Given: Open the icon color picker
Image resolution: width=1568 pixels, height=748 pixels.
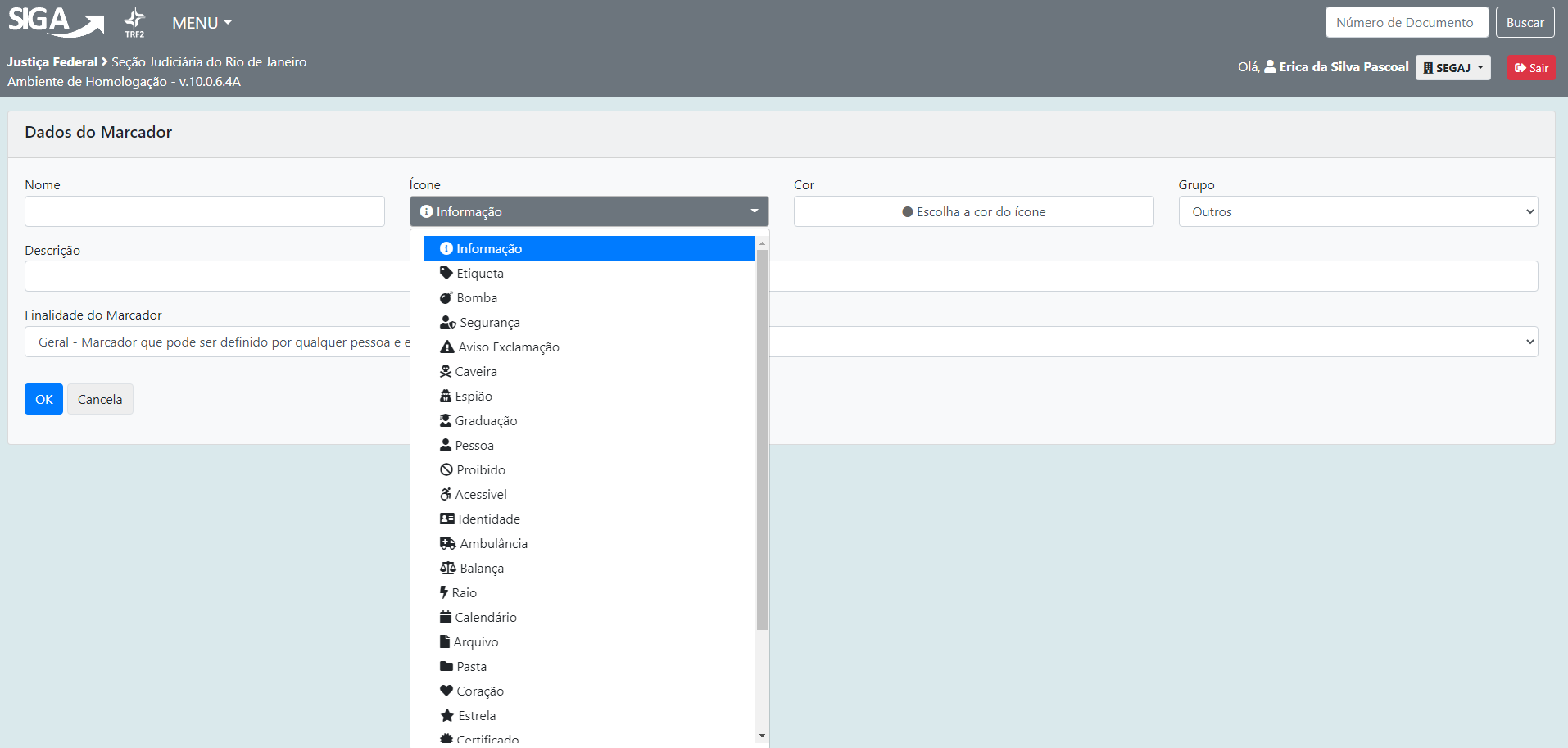Looking at the screenshot, I should click(x=973, y=212).
